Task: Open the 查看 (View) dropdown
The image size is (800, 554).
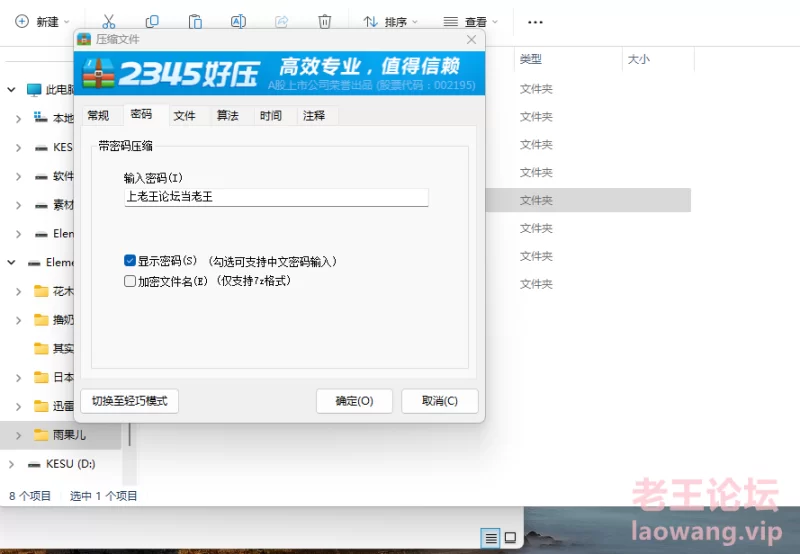Action: (x=470, y=21)
